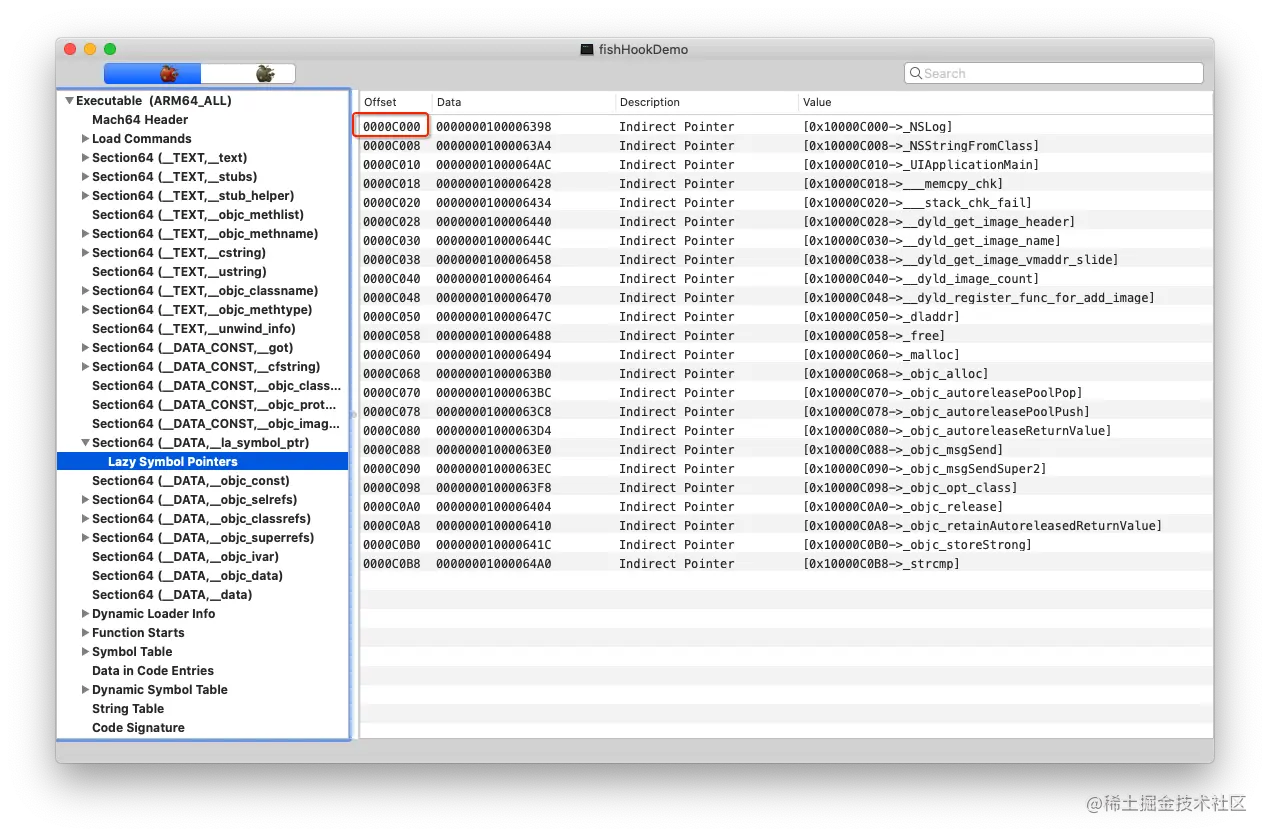Image resolution: width=1270 pixels, height=837 pixels.
Task: Switch to the green beetle RVA segment
Action: 248,74
